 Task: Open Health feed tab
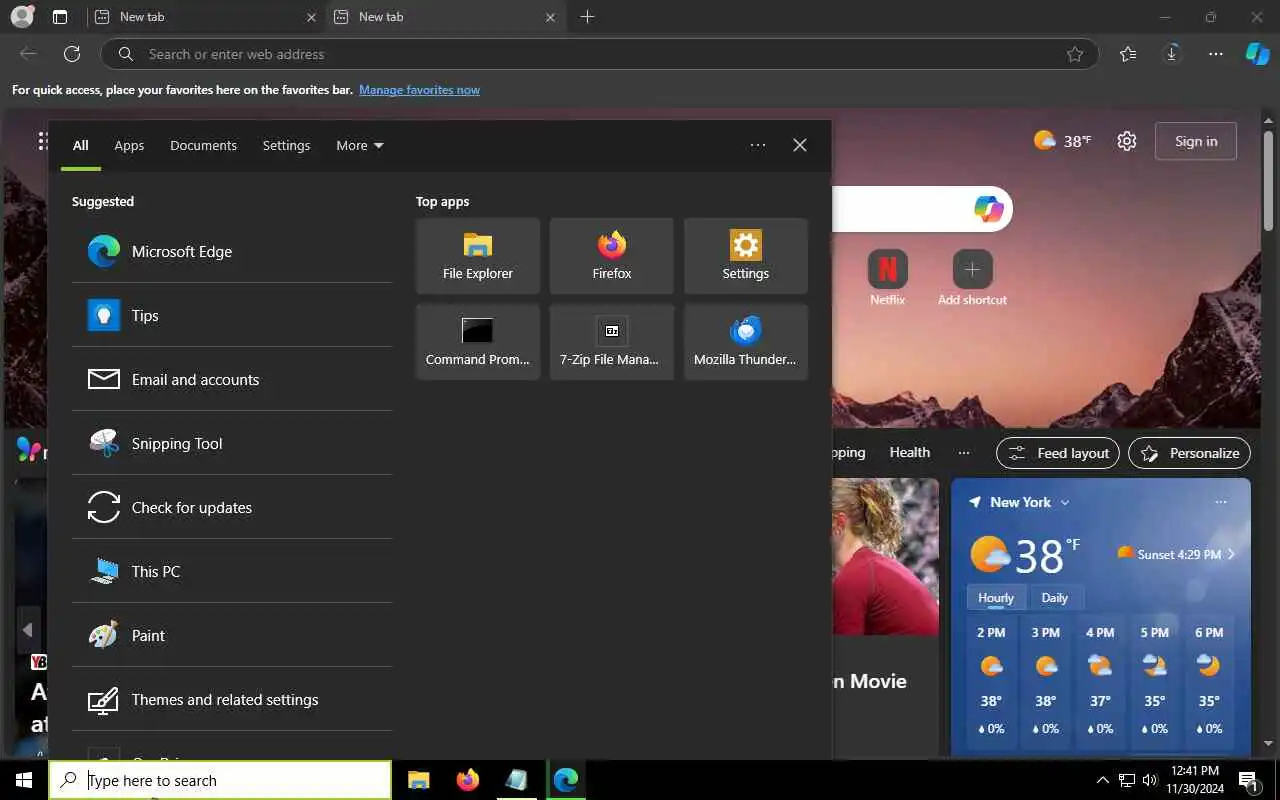910,452
